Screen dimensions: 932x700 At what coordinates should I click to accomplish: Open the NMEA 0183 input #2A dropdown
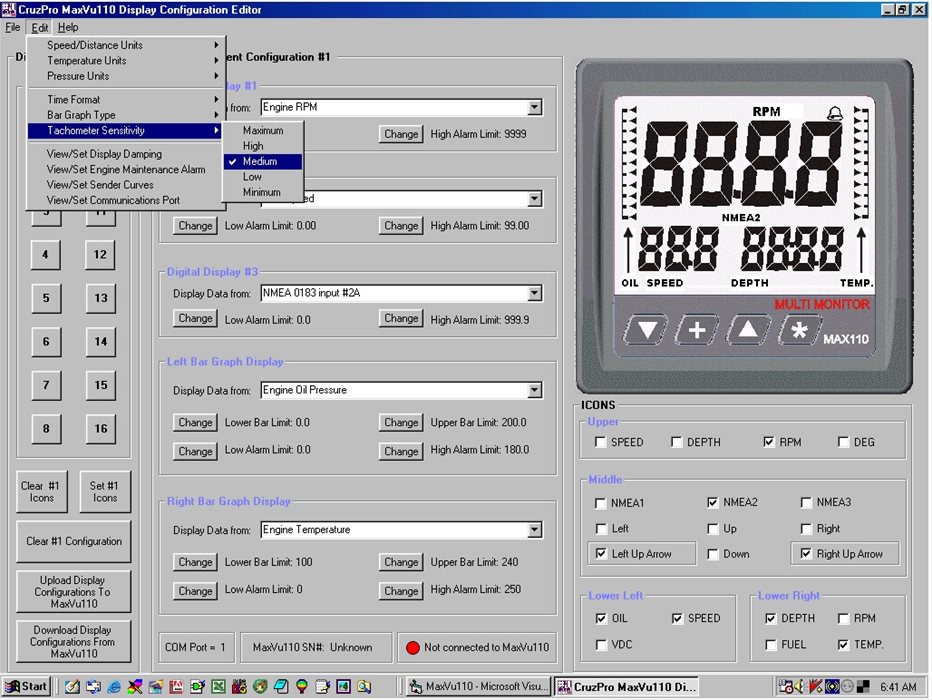535,293
